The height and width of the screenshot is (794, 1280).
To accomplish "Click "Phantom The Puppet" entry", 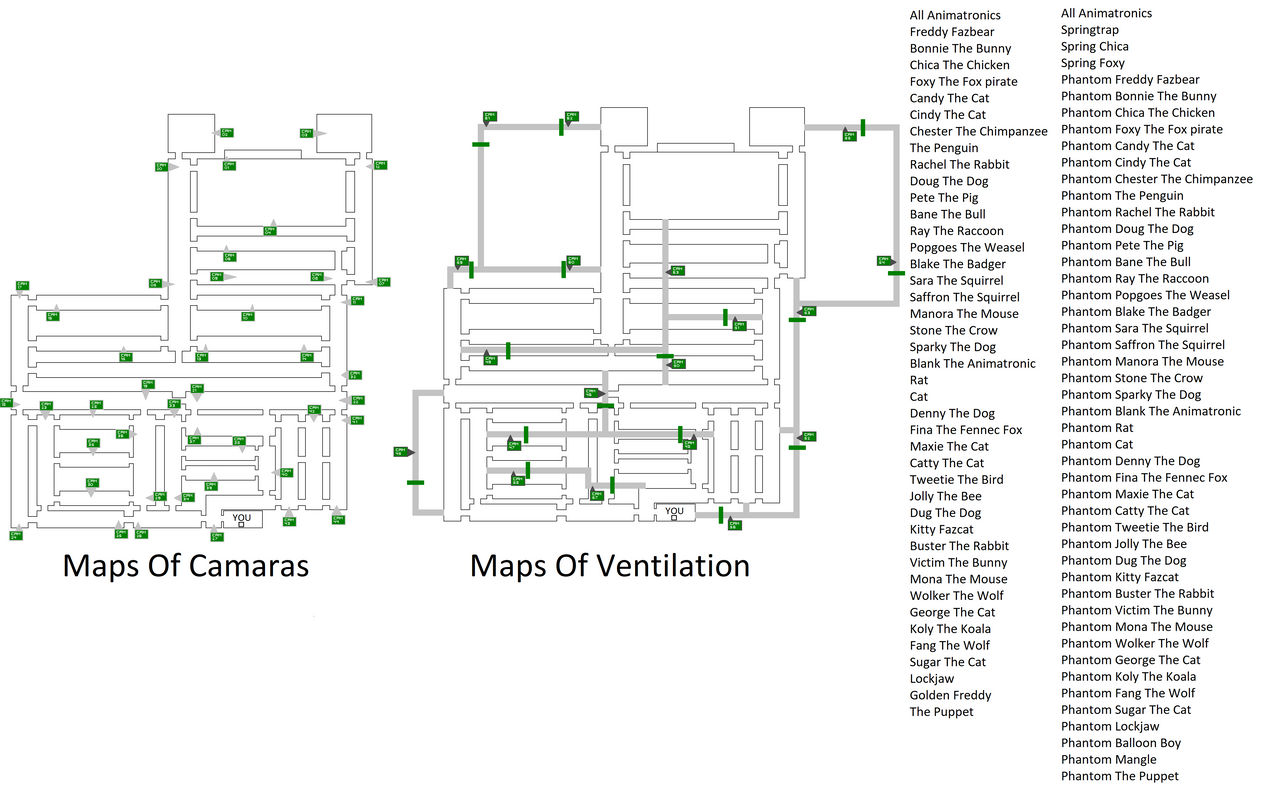I will click(x=1120, y=776).
